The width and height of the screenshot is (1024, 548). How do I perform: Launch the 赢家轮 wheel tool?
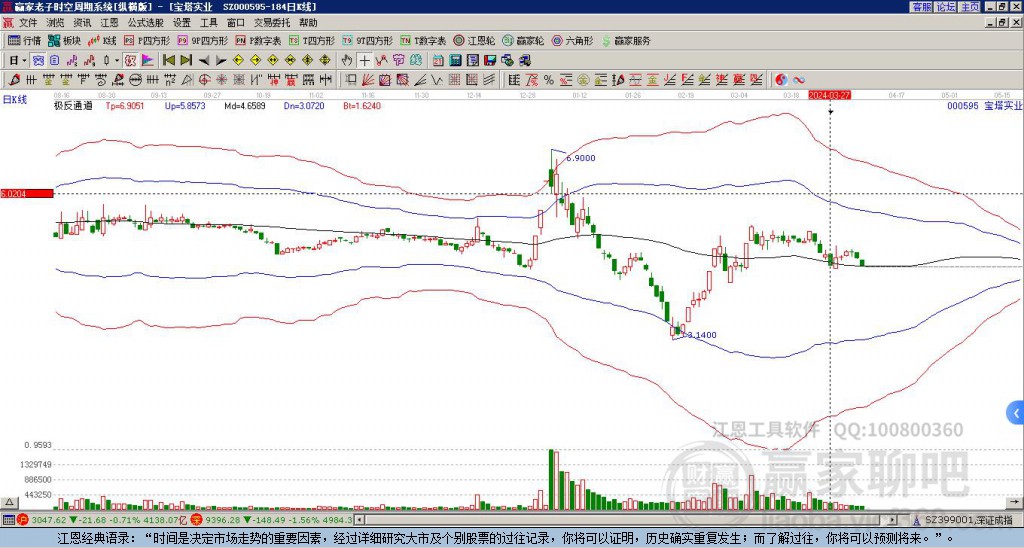coord(523,40)
